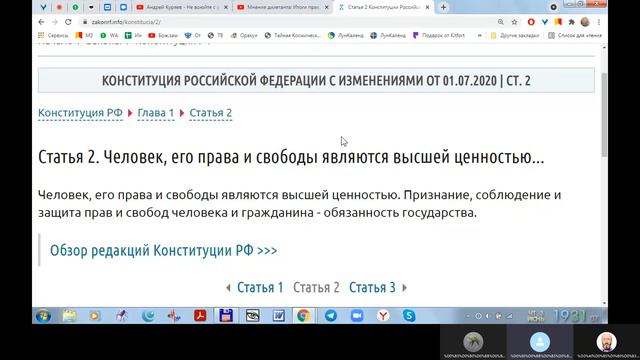Click the scrollbar down arrow
This screenshot has height=360, width=640.
click(604, 303)
